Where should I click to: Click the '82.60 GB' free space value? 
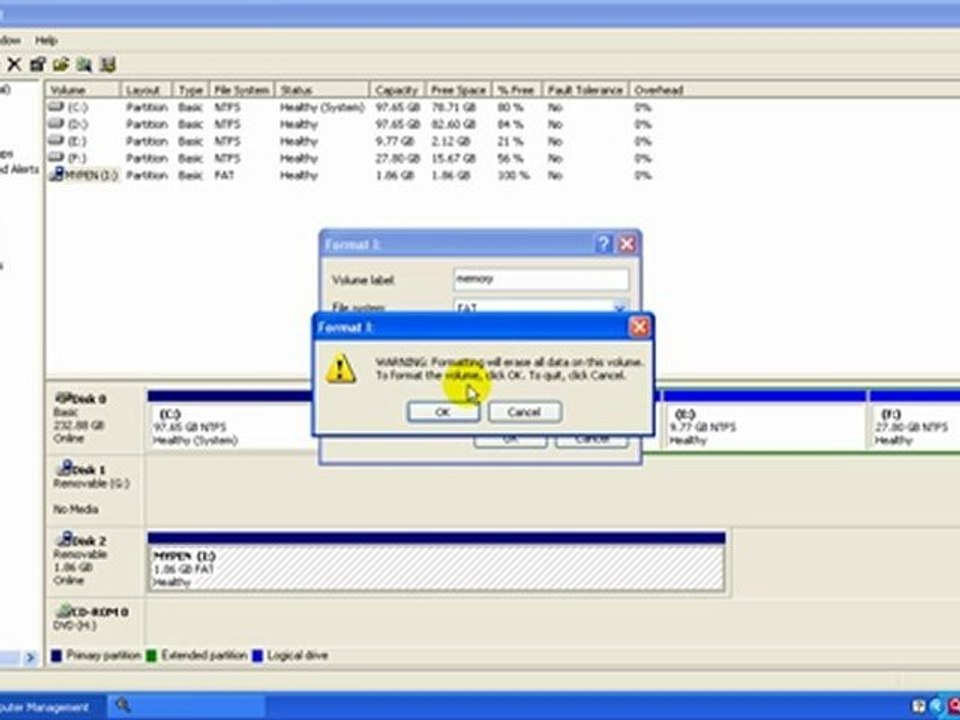coord(454,124)
